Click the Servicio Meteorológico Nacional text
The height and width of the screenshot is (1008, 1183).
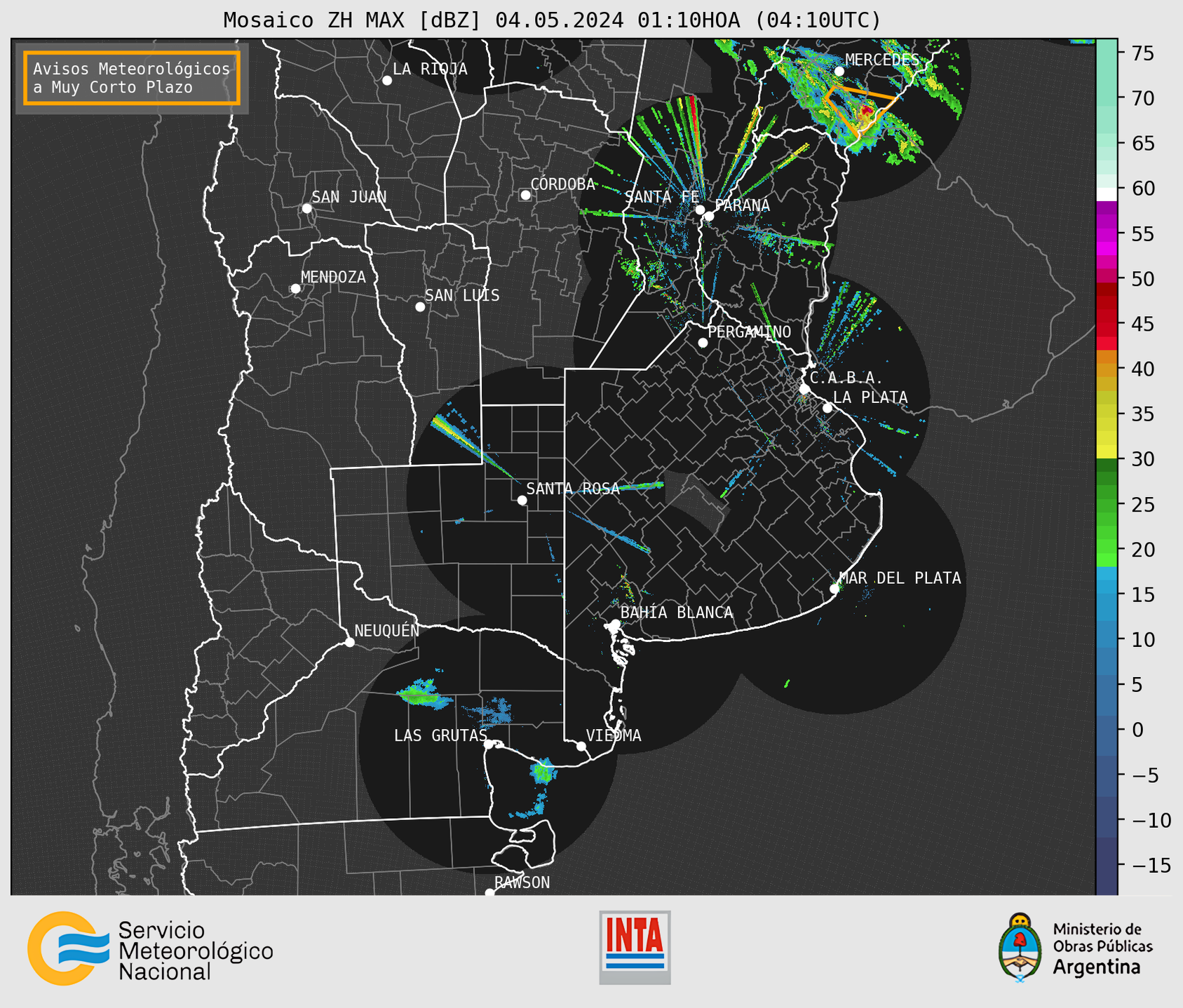196,951
